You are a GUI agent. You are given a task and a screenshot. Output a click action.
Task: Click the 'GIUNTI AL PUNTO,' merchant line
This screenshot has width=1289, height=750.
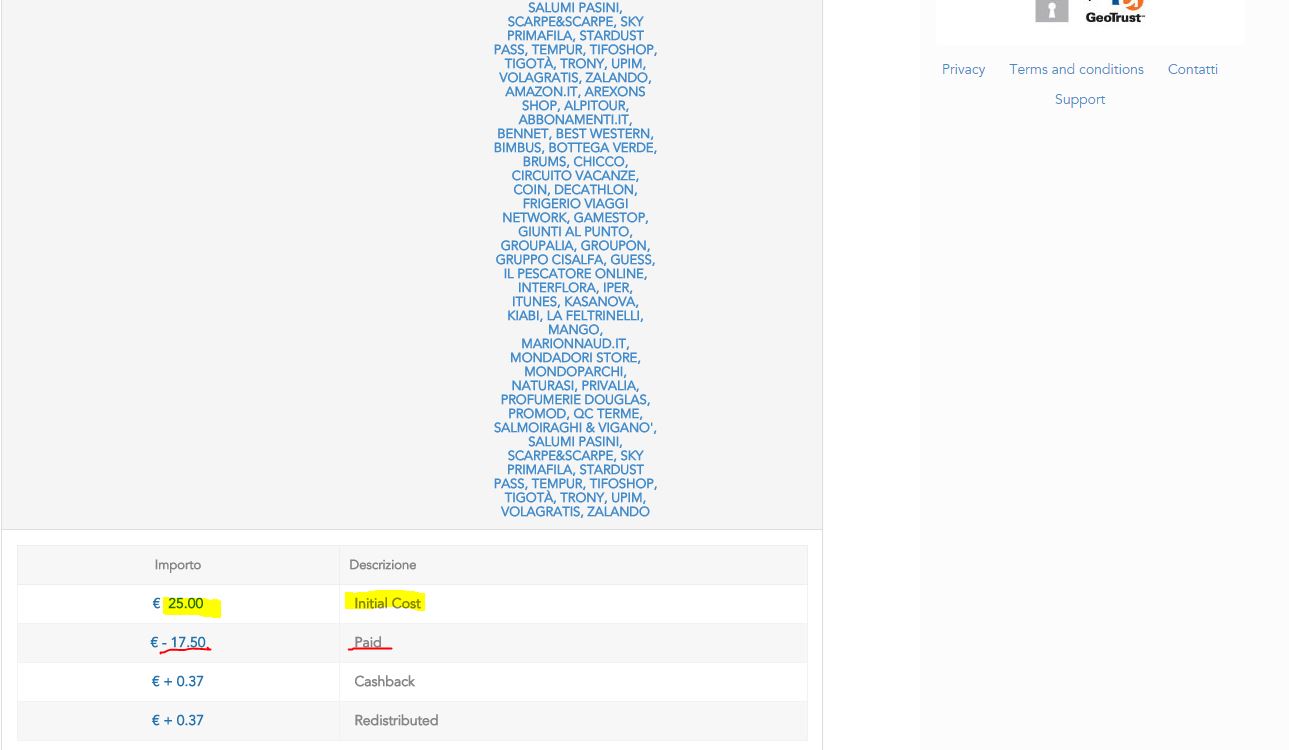click(x=575, y=232)
